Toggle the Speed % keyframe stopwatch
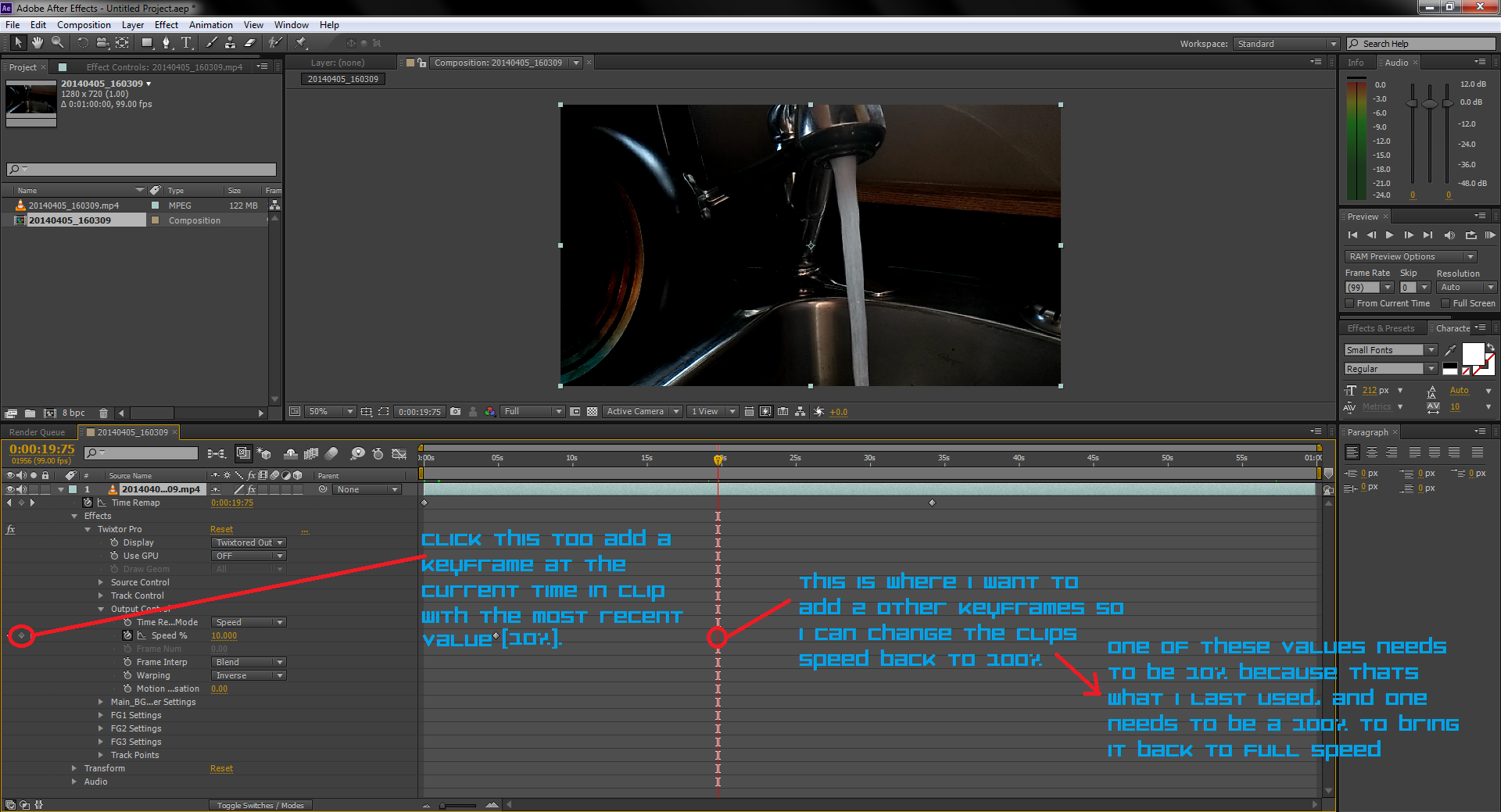 pyautogui.click(x=129, y=635)
